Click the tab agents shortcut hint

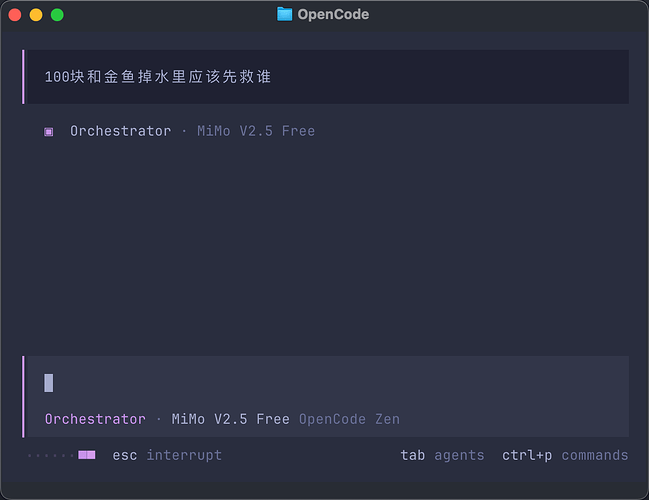coord(442,455)
